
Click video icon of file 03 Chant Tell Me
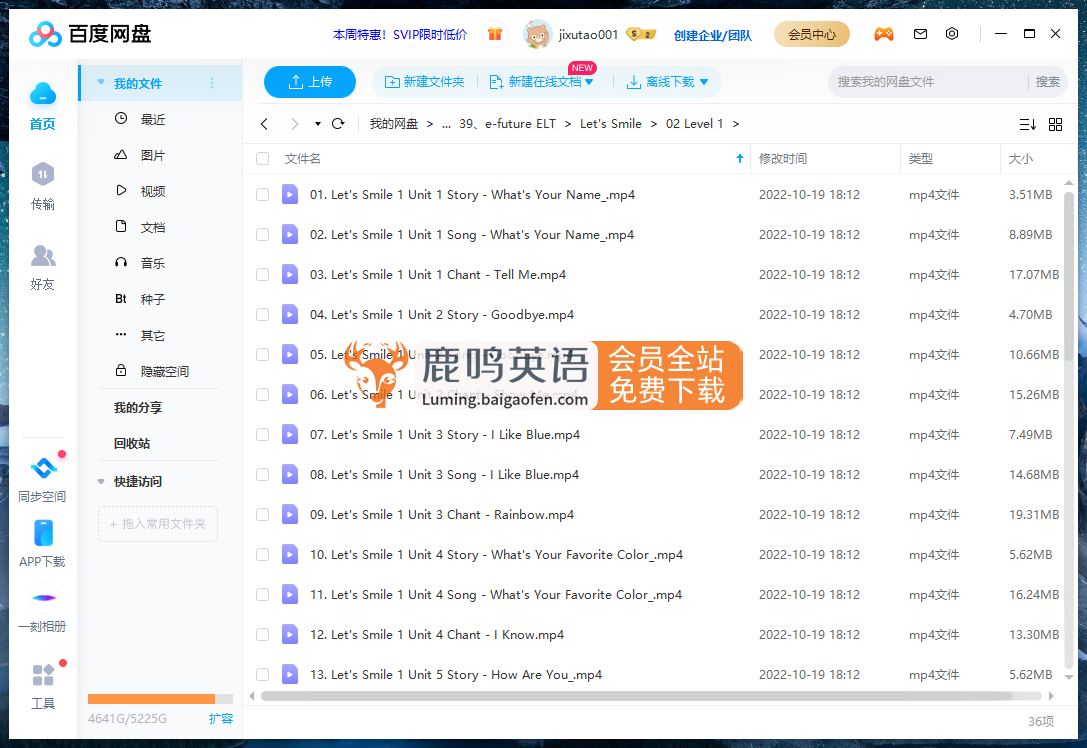point(290,275)
